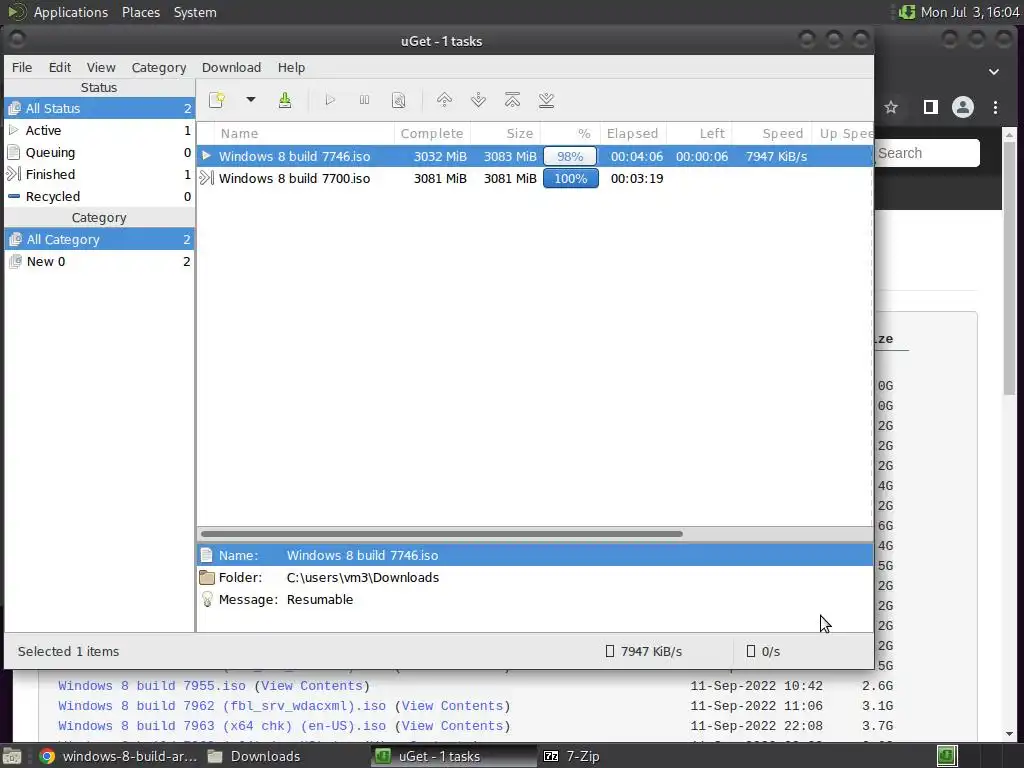1024x768 pixels.
Task: Sort by the Size column header
Action: 505,133
